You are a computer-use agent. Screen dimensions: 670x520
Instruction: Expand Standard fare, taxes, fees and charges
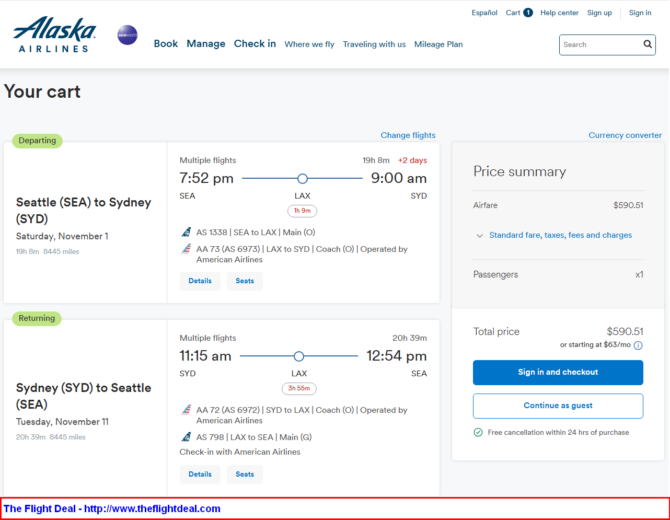pos(560,235)
